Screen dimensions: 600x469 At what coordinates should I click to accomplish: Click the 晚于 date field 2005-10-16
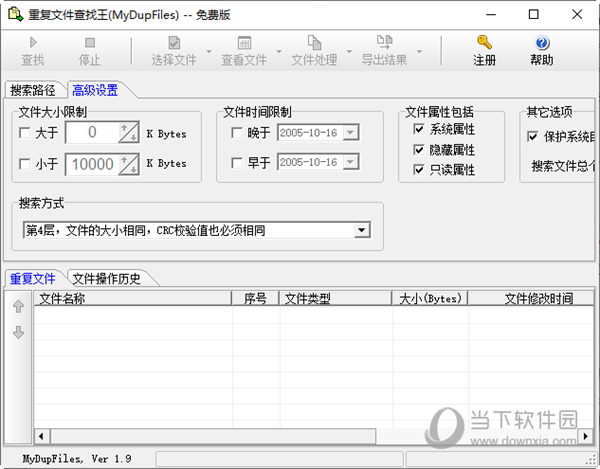click(310, 133)
